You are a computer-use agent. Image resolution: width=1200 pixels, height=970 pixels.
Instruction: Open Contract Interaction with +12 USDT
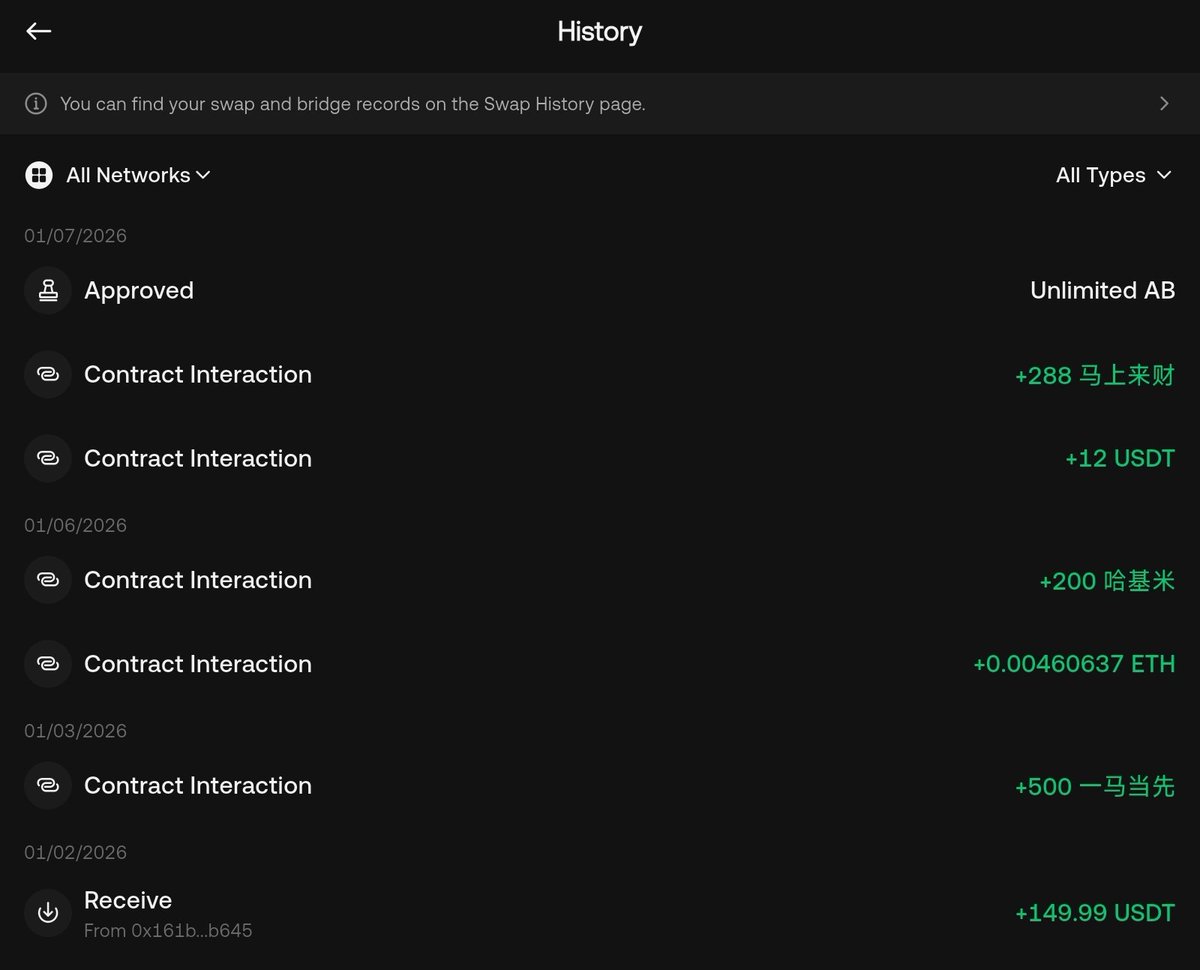(600, 459)
